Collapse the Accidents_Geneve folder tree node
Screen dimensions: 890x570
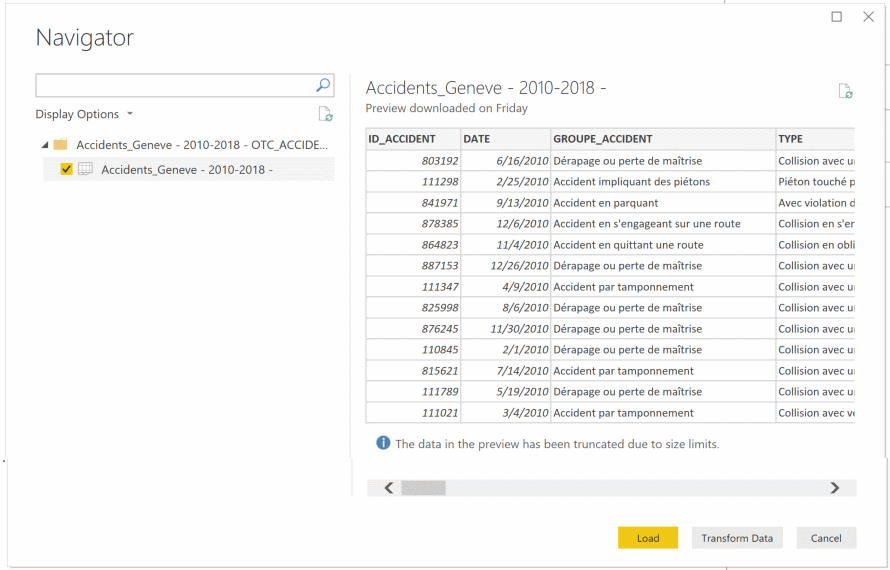(45, 145)
